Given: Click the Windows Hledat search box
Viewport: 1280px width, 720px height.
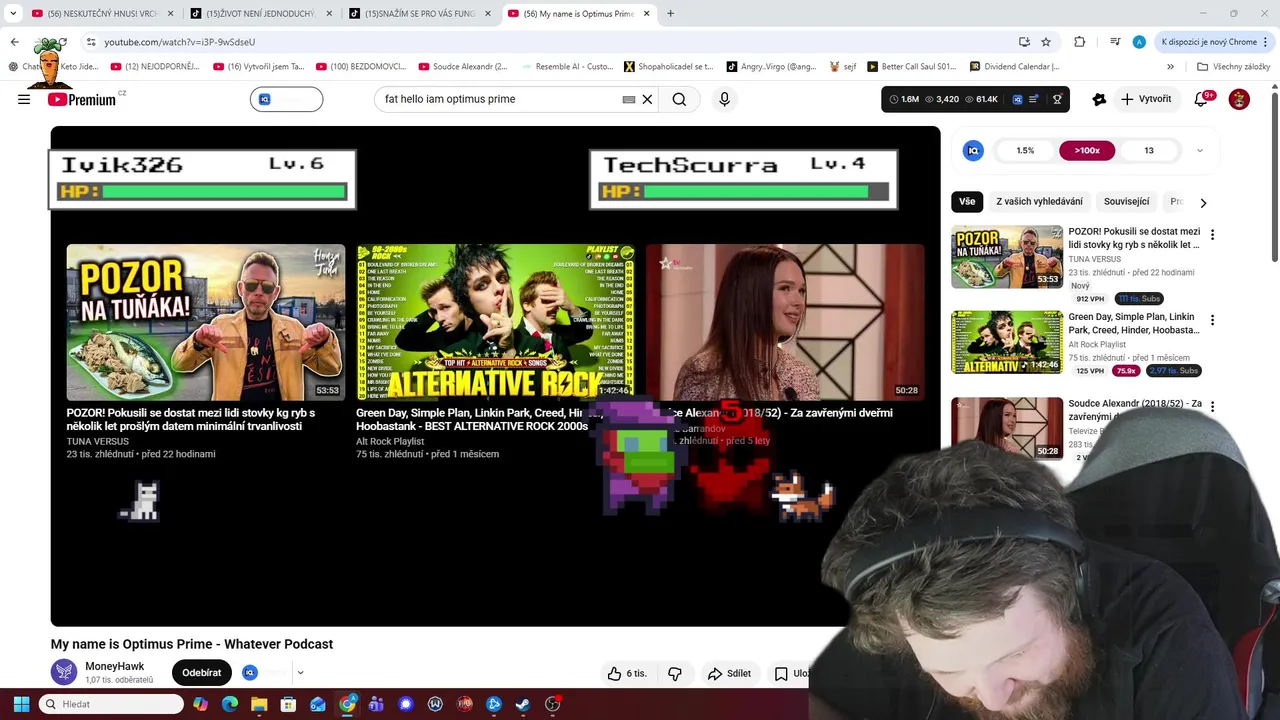Looking at the screenshot, I should (110, 704).
